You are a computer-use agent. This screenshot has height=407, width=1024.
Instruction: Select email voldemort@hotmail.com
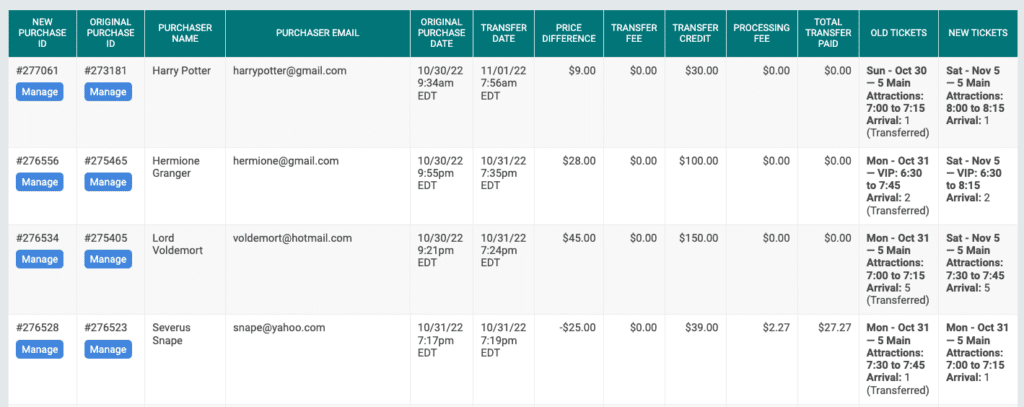pyautogui.click(x=293, y=238)
